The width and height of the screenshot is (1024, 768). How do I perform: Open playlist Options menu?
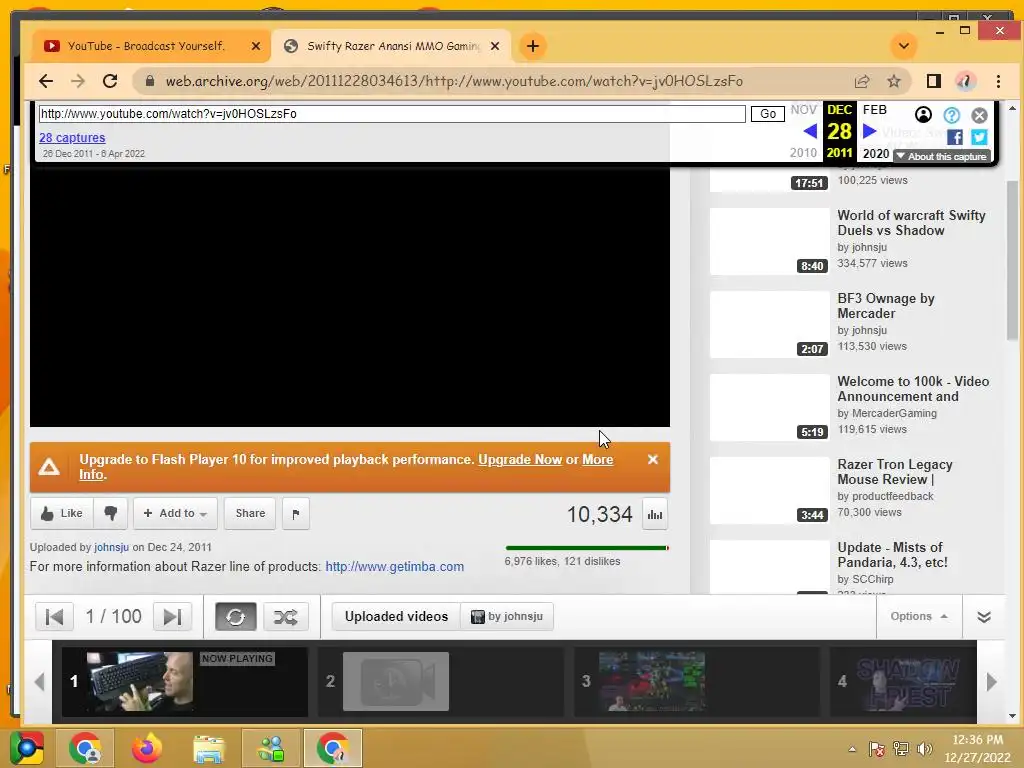pos(919,616)
